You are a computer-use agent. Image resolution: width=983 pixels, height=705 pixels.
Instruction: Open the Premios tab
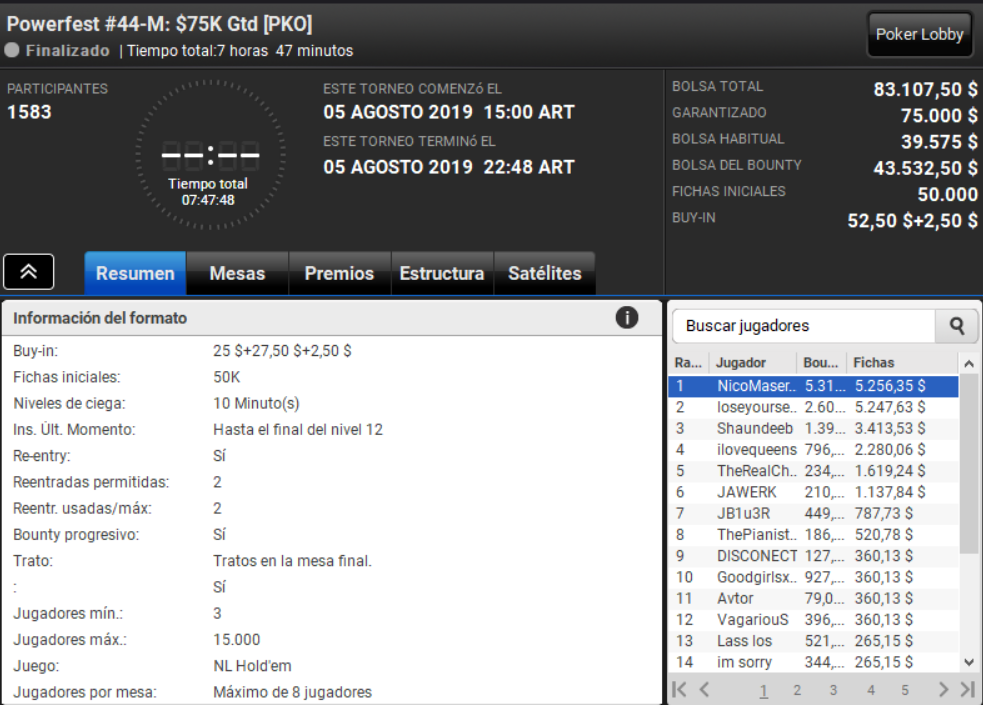click(x=339, y=273)
